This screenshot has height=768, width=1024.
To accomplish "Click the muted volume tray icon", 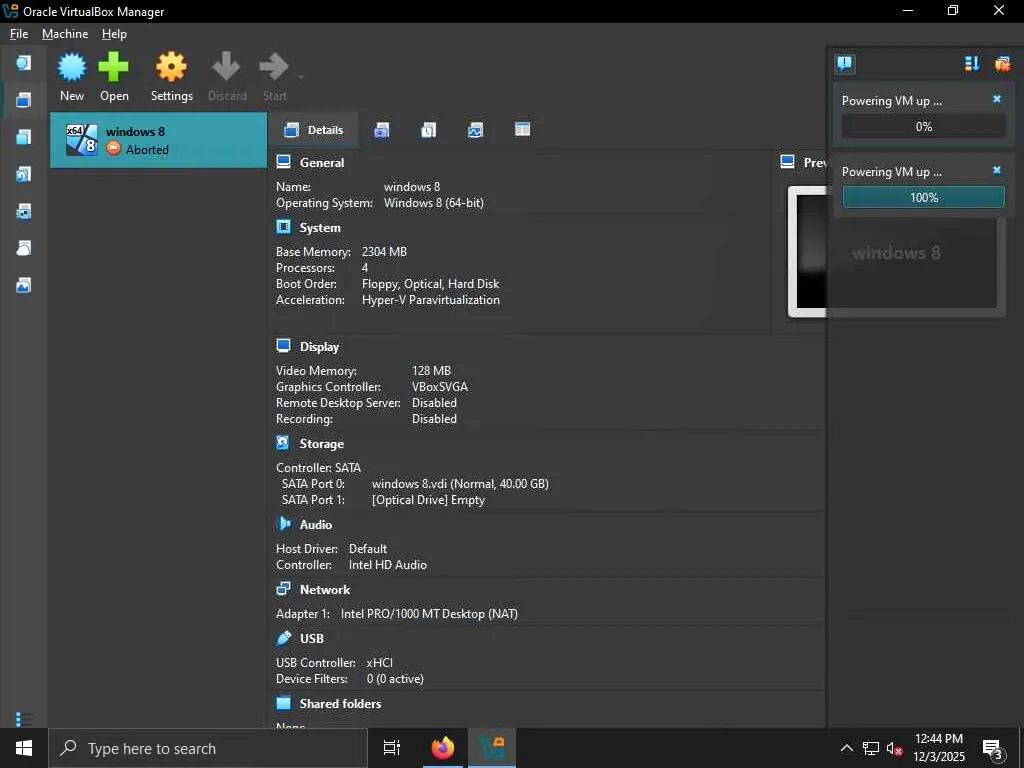I will (894, 748).
